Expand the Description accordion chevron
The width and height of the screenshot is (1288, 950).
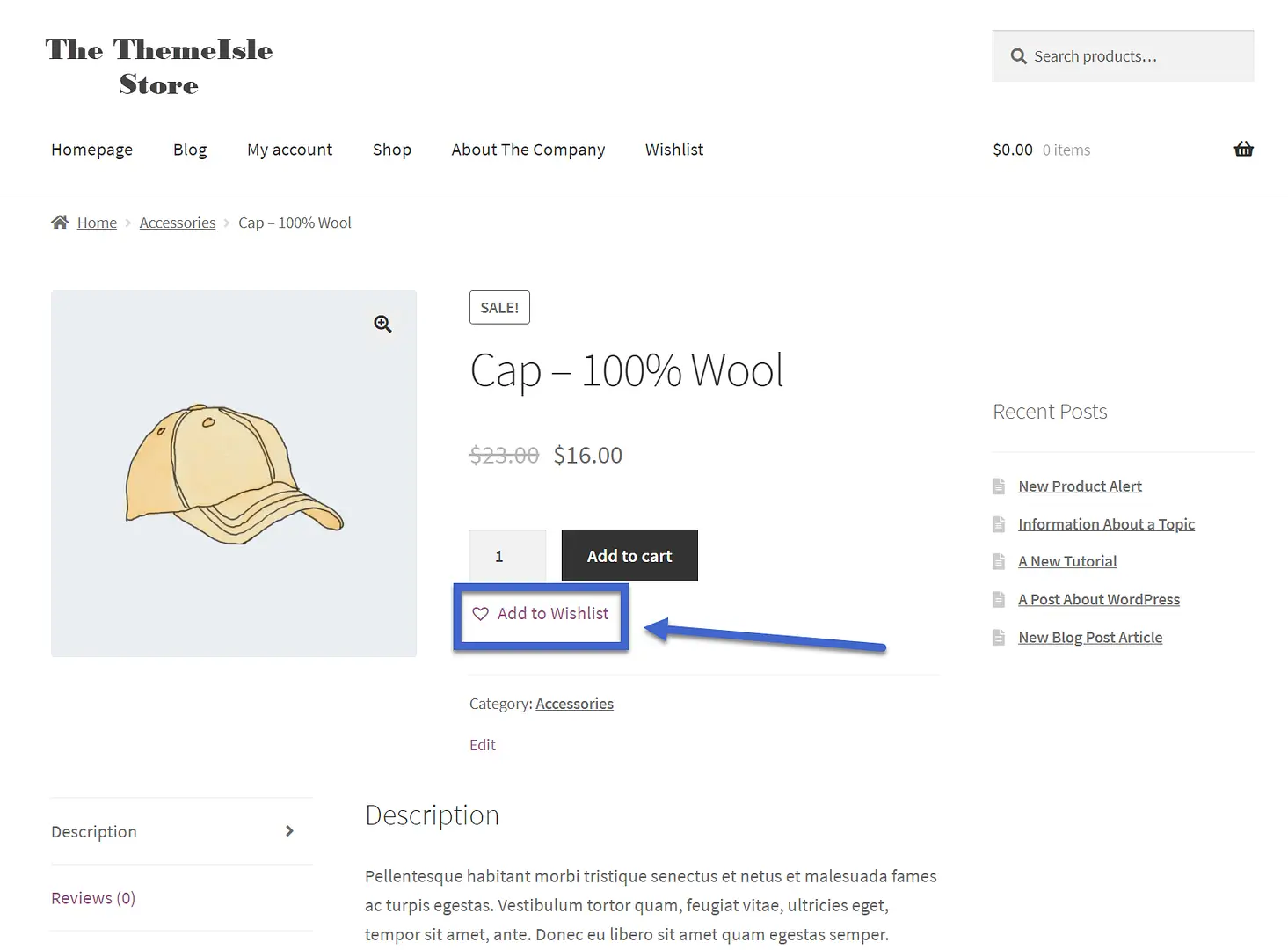tap(289, 830)
